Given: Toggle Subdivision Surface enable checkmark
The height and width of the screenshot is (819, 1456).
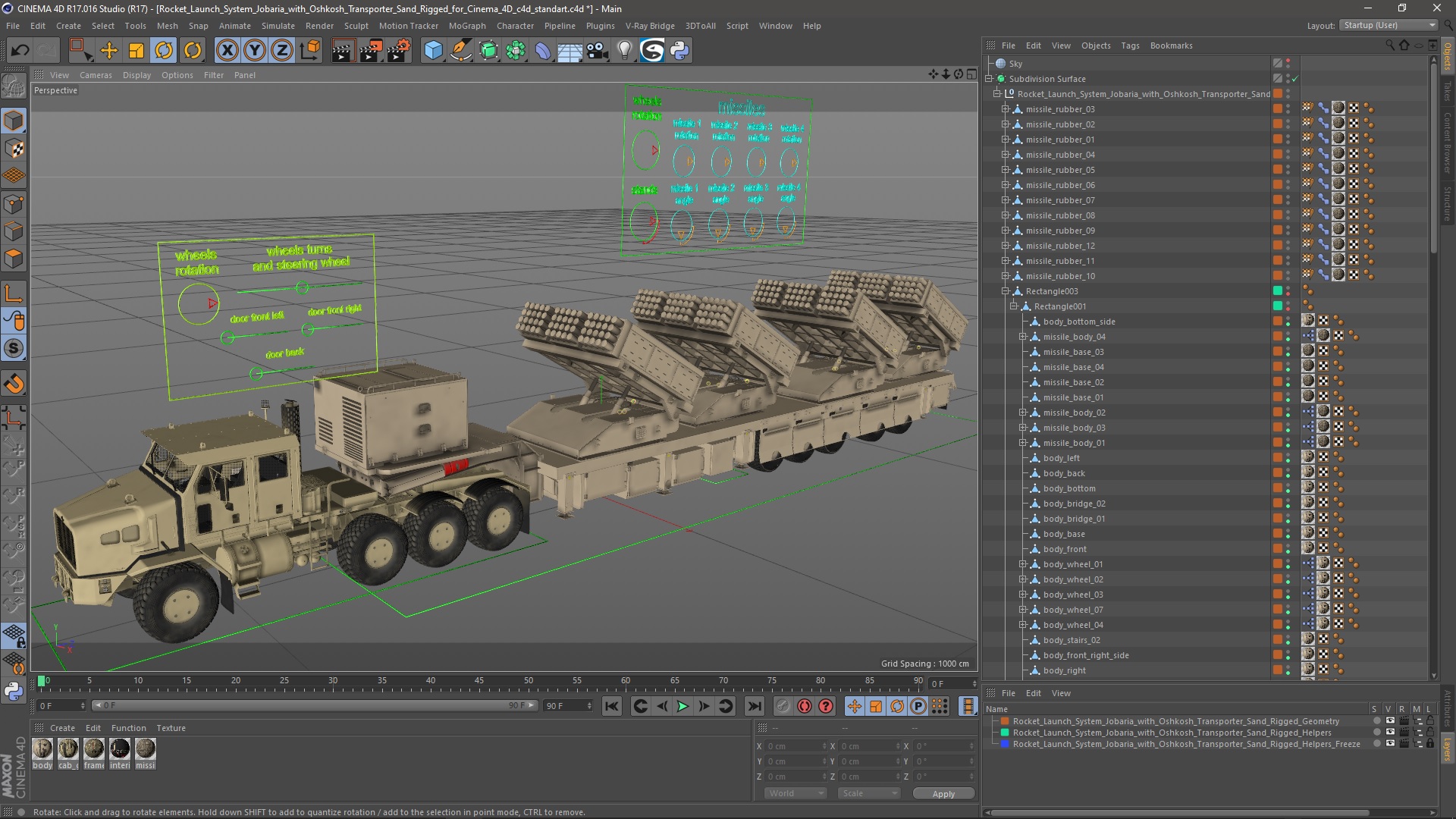Looking at the screenshot, I should point(1295,79).
